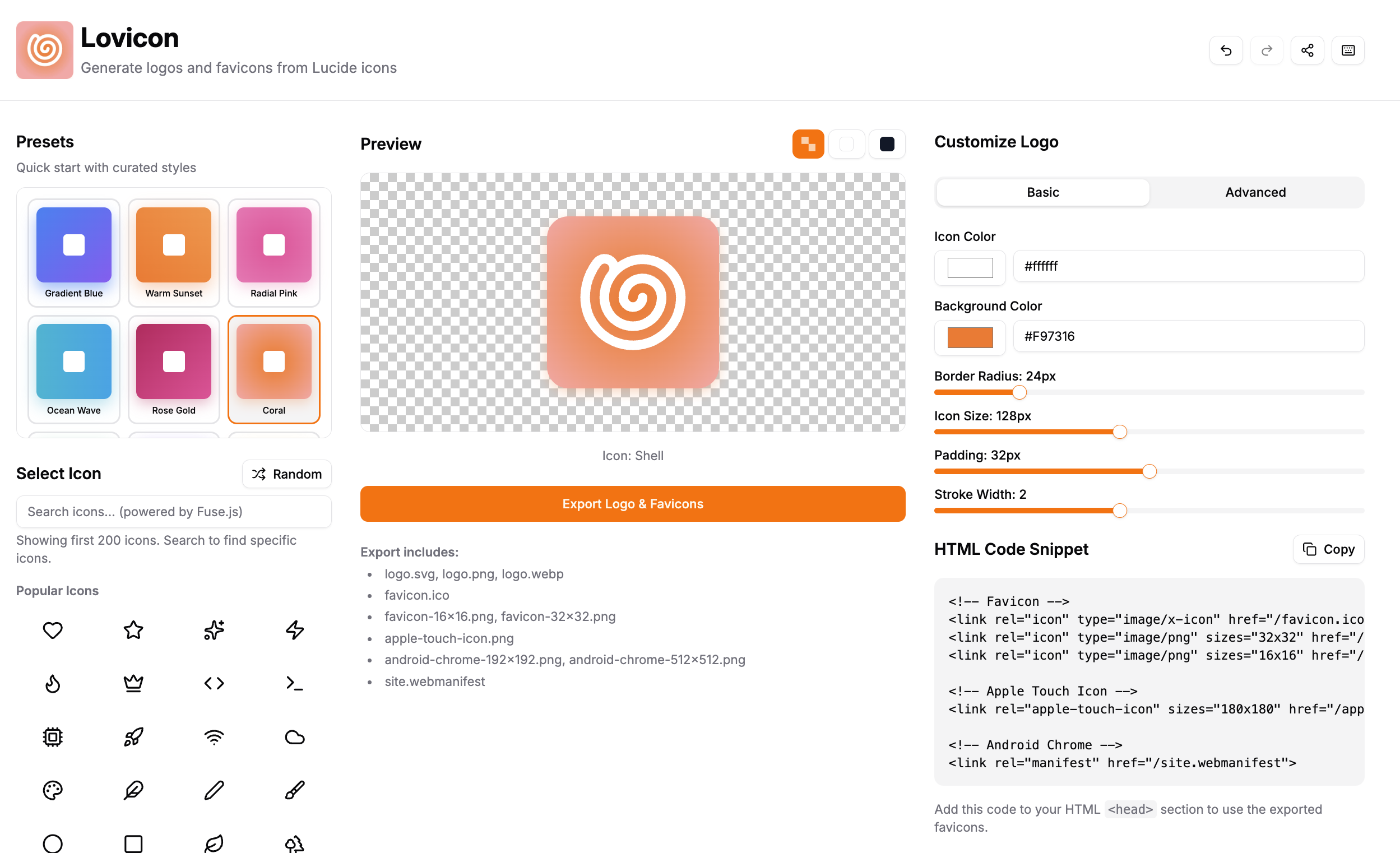Screen dimensions: 1400x853
Task: Switch preview to dark background
Action: [x=887, y=144]
